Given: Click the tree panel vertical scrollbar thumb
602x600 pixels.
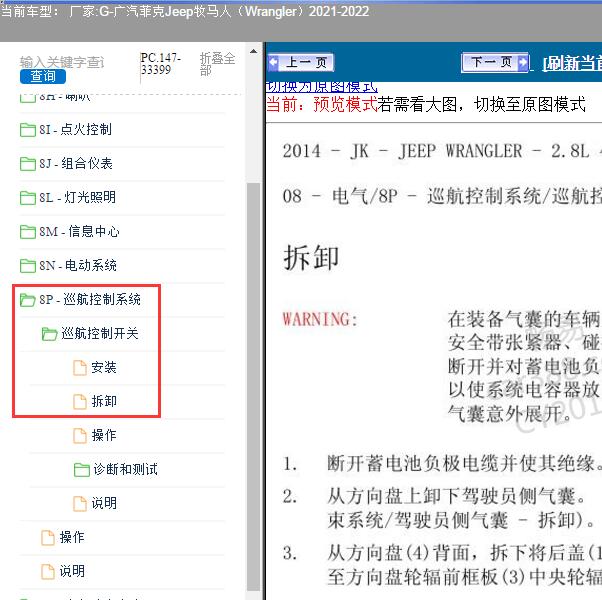Looking at the screenshot, I should [x=253, y=386].
